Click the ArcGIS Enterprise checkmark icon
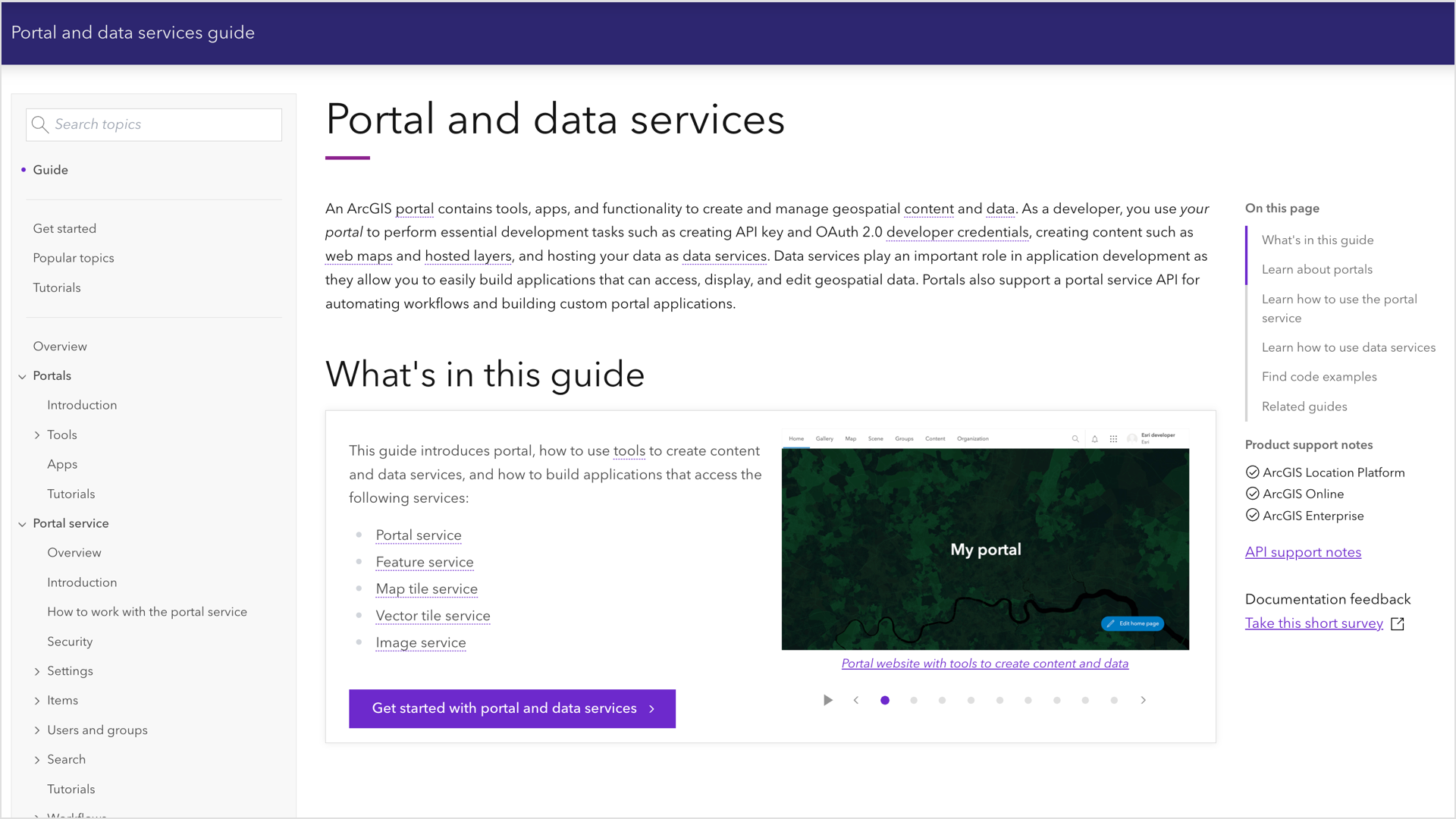Viewport: 1456px width, 819px height. (x=1252, y=516)
